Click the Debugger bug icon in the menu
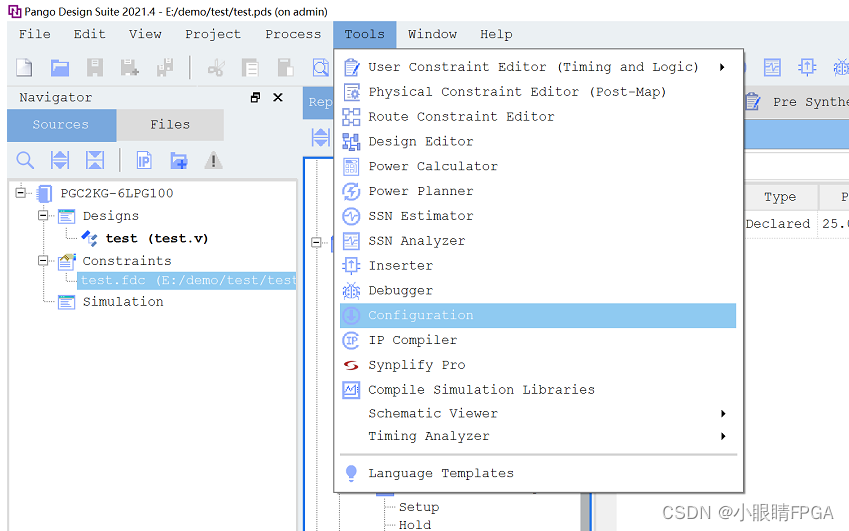The width and height of the screenshot is (849, 531). (351, 291)
